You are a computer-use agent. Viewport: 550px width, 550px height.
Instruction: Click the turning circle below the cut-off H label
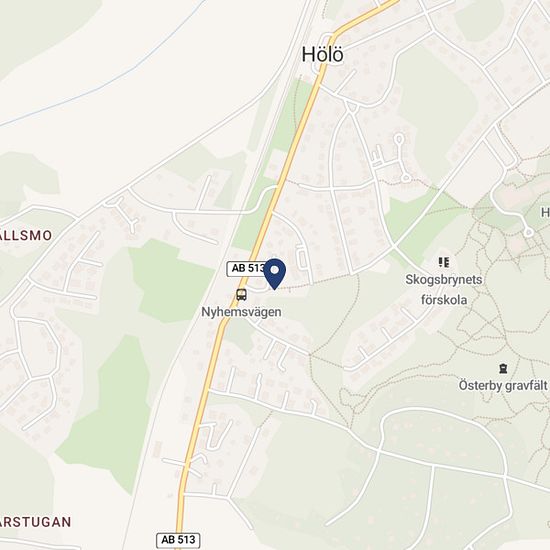(528, 232)
